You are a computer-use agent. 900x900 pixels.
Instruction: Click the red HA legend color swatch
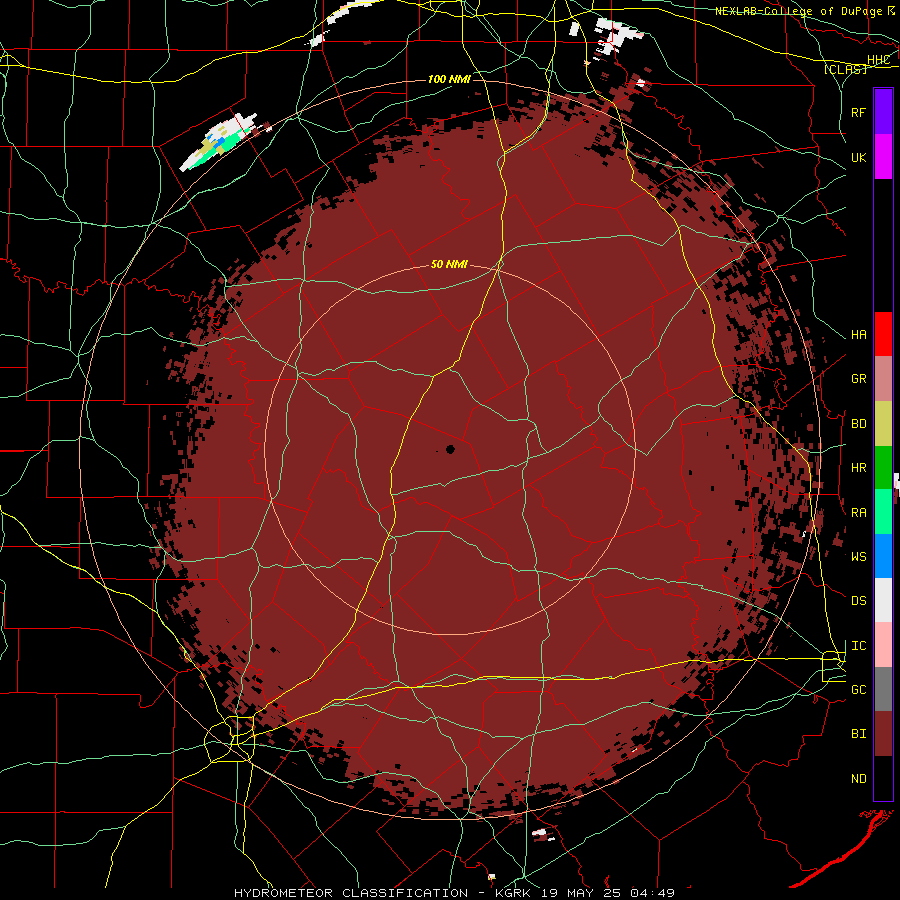point(883,334)
